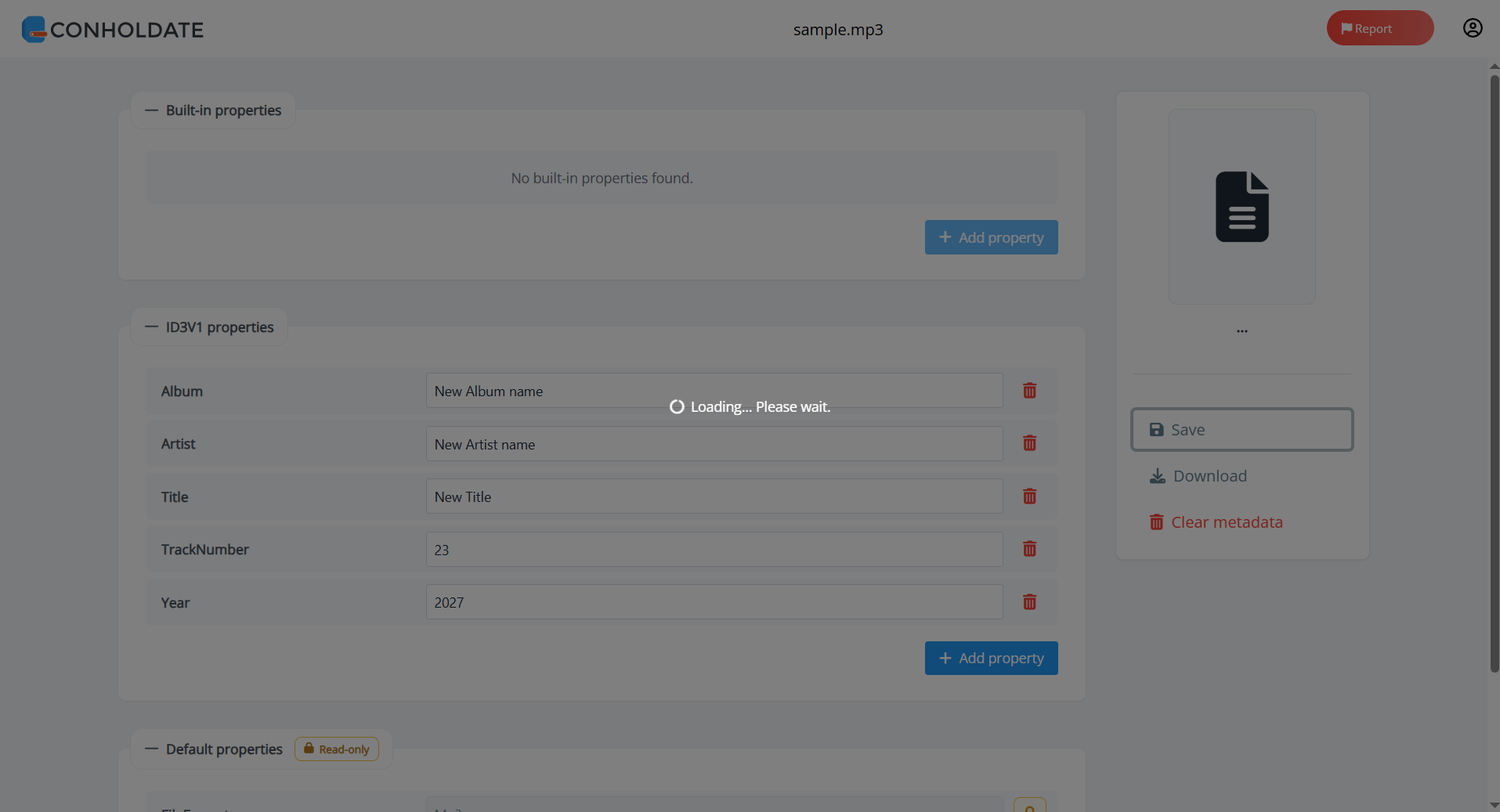Edit the Title value field
The width and height of the screenshot is (1500, 812).
714,496
